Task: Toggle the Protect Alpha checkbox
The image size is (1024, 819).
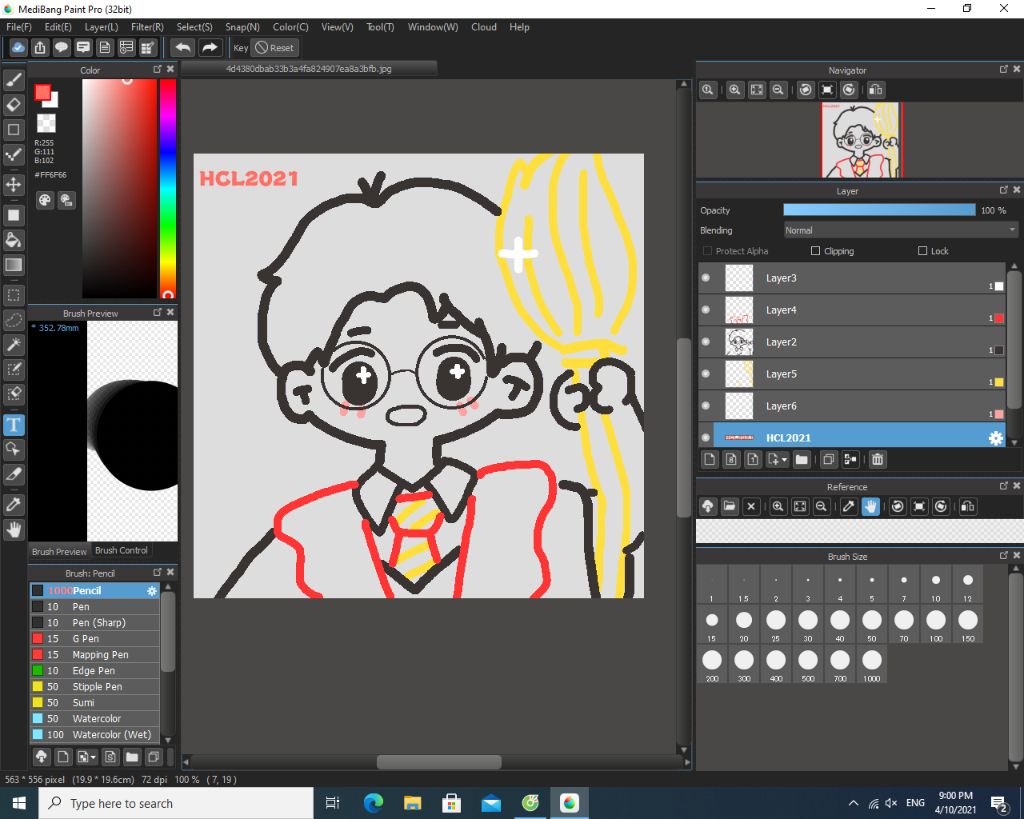Action: tap(707, 251)
